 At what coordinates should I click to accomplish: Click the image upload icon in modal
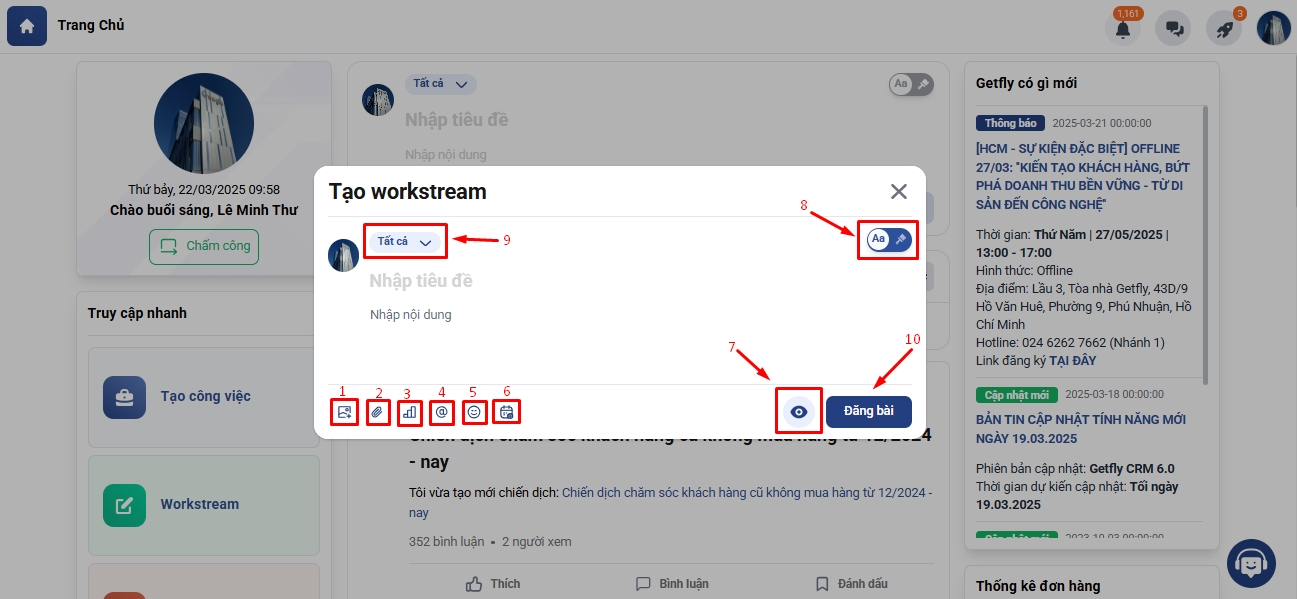pos(345,411)
